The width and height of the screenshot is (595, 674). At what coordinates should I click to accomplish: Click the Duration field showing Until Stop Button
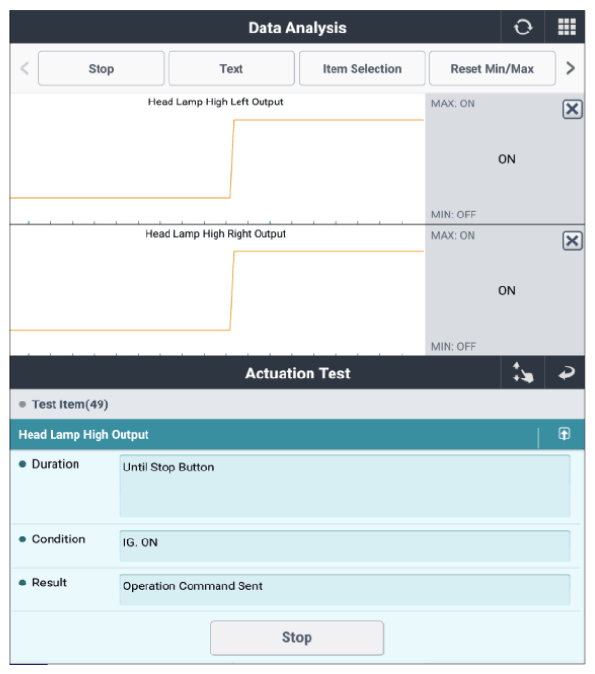click(x=345, y=486)
